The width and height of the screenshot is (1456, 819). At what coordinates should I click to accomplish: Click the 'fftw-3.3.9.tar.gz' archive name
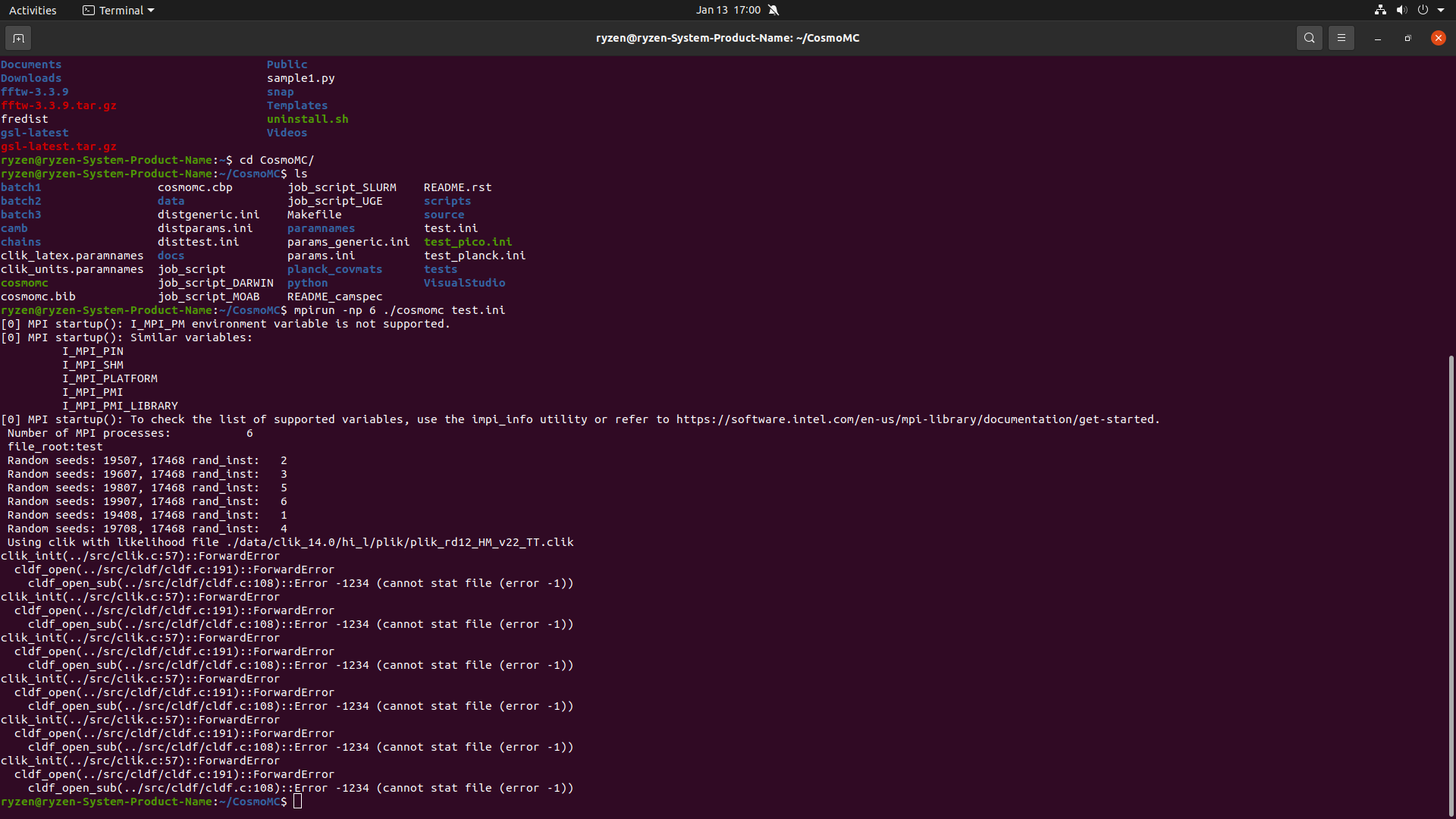coord(59,105)
